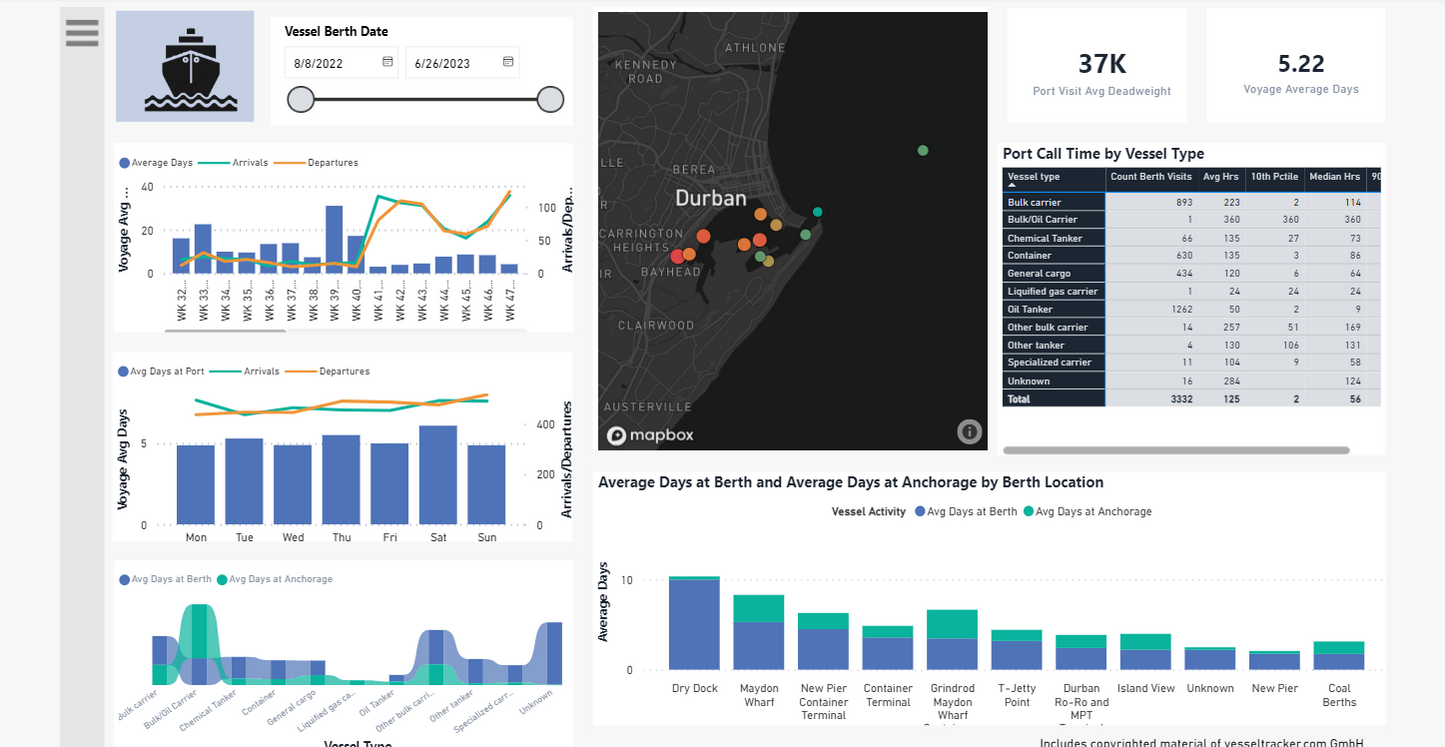Open the hamburger navigation menu

(x=82, y=33)
